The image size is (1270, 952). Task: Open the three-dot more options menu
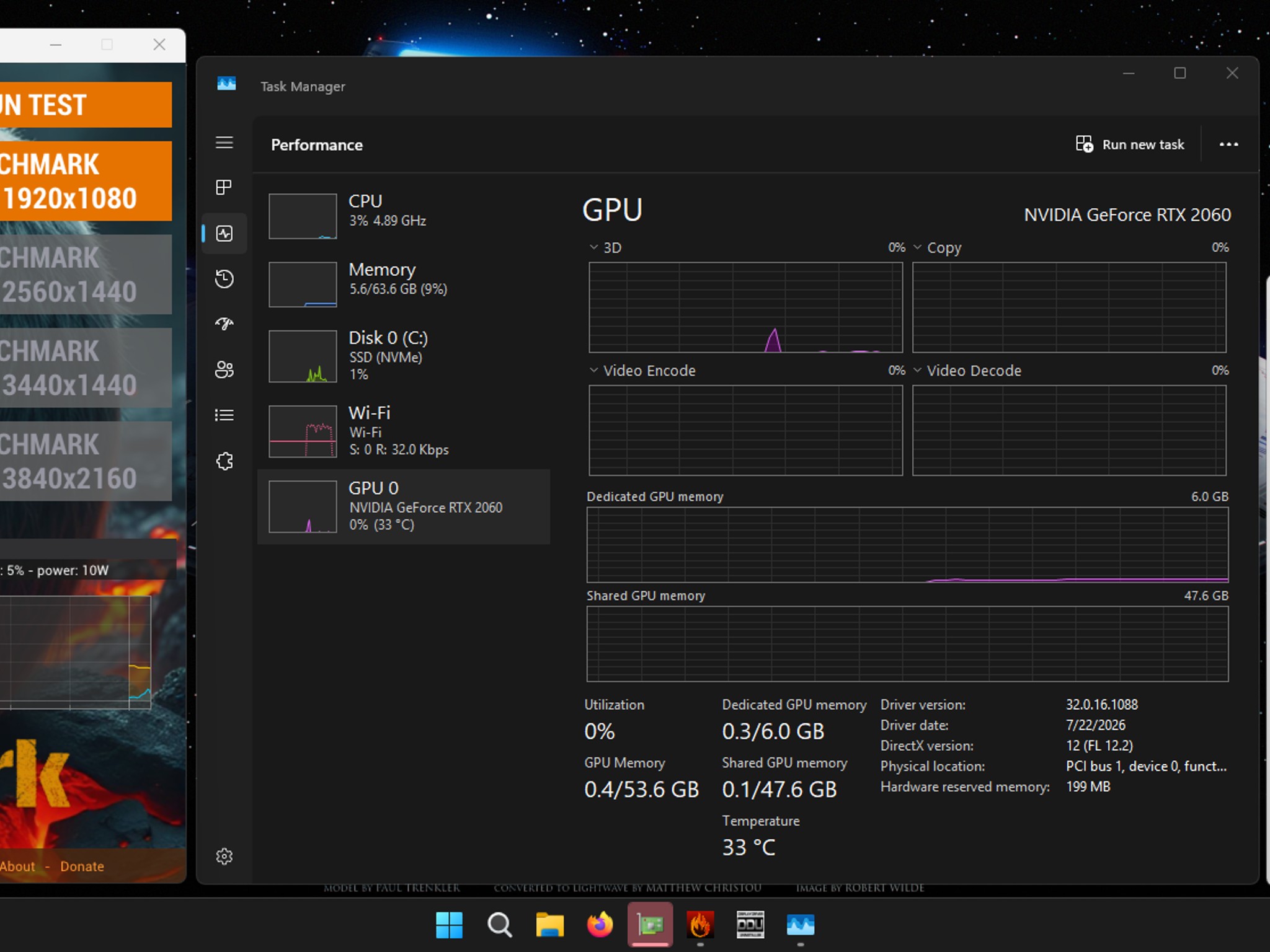(x=1228, y=144)
